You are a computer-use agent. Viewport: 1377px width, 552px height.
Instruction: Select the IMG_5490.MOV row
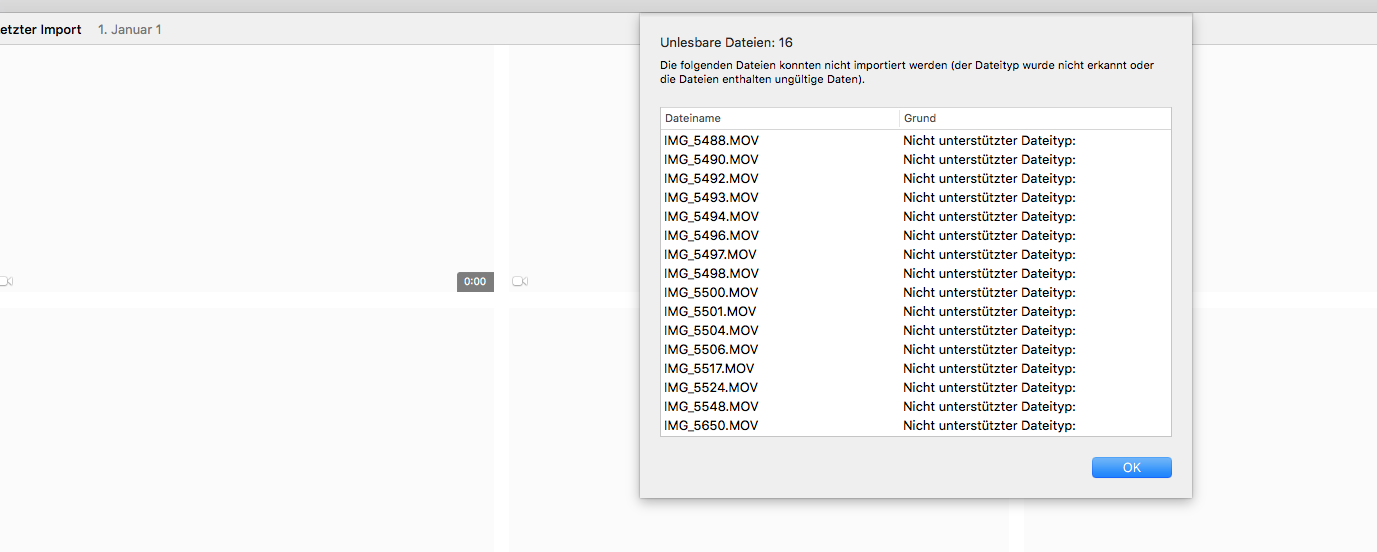click(915, 159)
